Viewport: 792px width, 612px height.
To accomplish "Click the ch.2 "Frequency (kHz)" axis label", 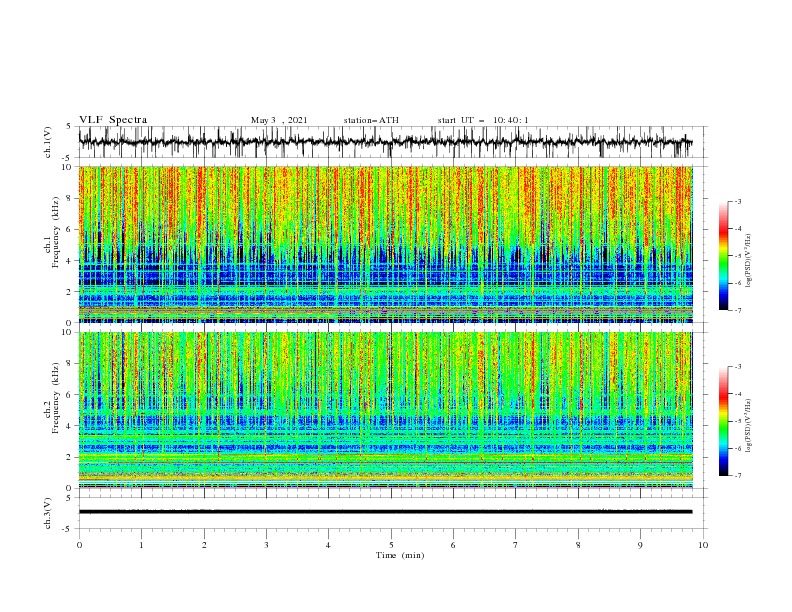I will [56, 398].
